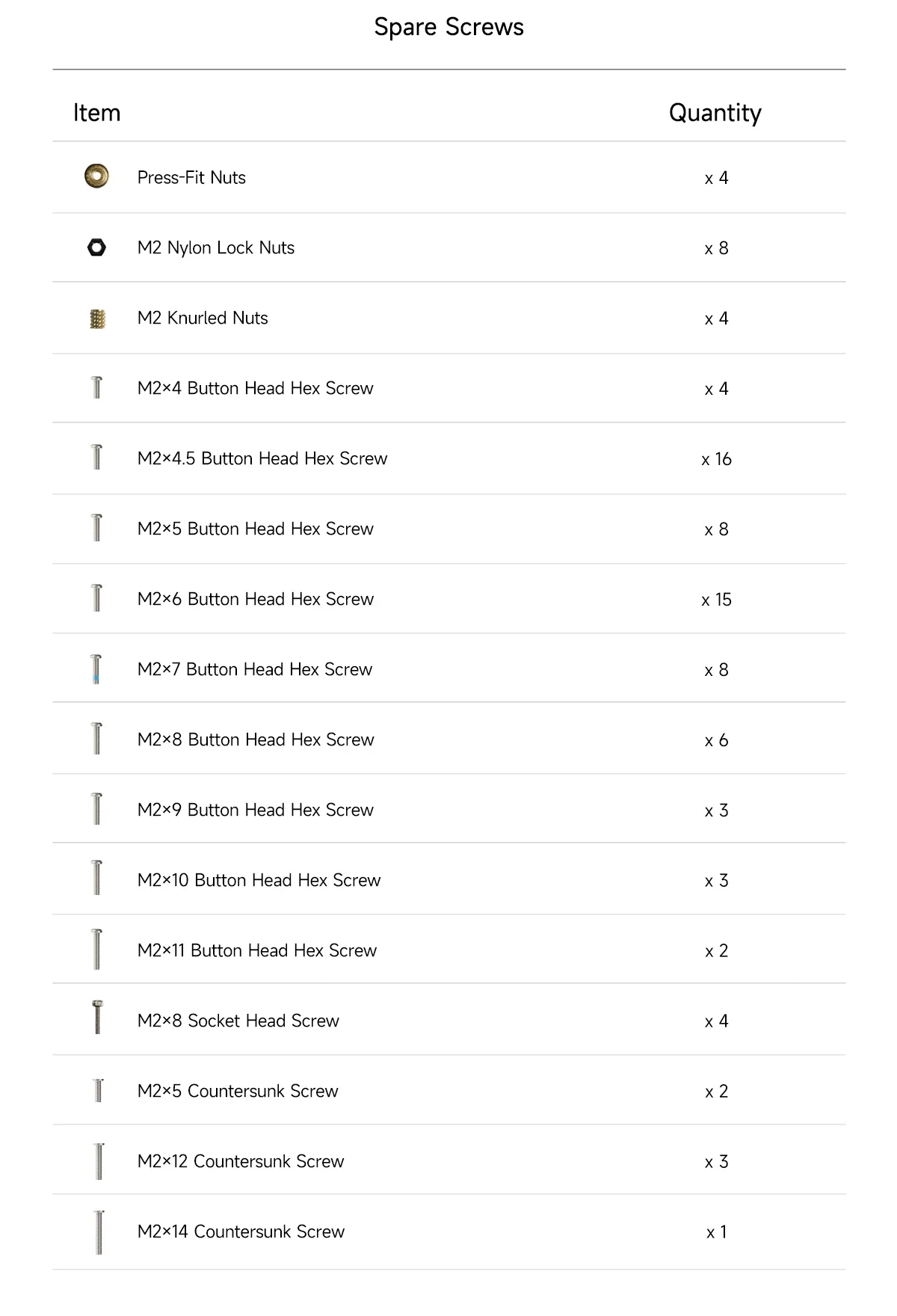Click the M2×11 Button Head screw icon
Viewport: 897px width, 1316px height.
tap(96, 950)
